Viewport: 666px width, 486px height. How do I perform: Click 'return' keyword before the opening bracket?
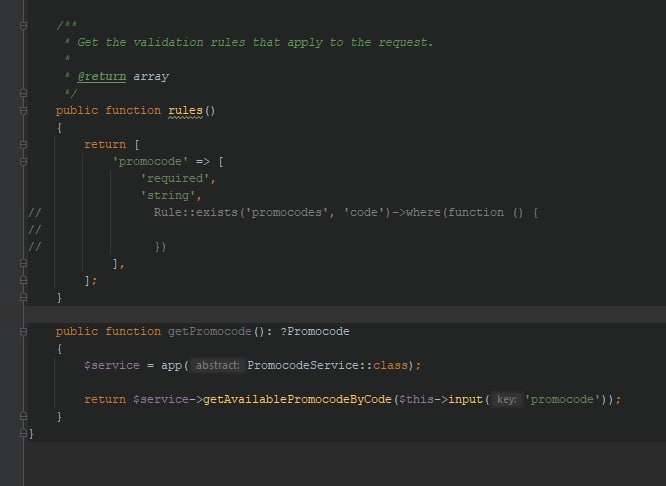pyautogui.click(x=105, y=144)
